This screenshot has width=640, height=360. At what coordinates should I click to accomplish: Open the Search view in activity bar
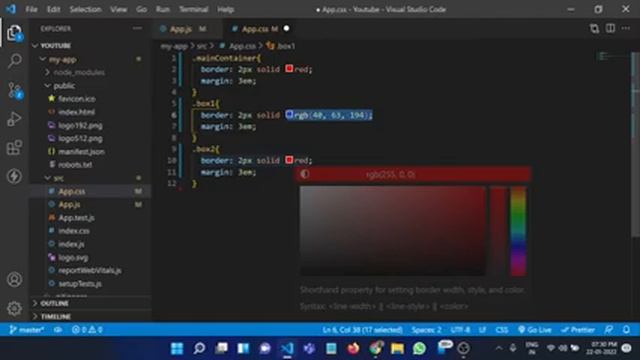pos(14,61)
